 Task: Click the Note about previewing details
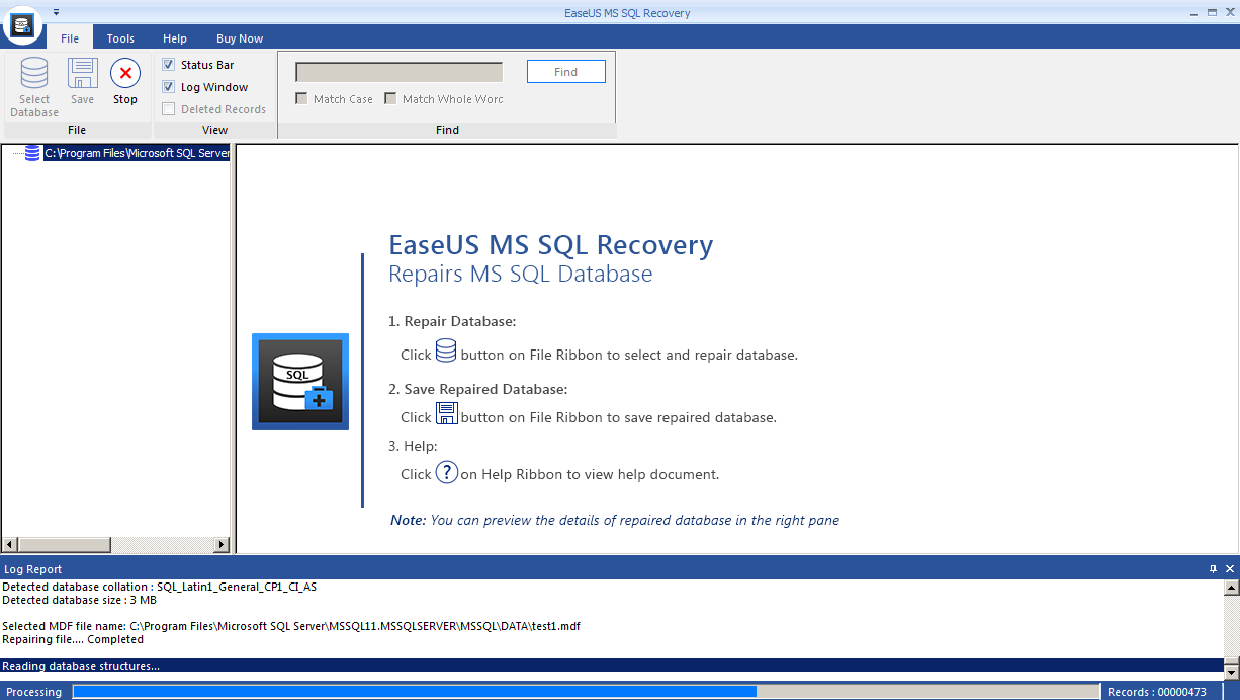pyautogui.click(x=614, y=520)
